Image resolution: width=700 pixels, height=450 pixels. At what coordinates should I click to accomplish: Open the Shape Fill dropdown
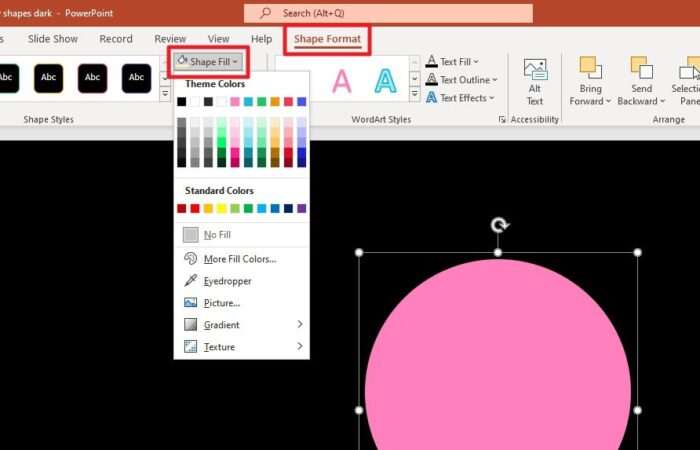tap(208, 62)
